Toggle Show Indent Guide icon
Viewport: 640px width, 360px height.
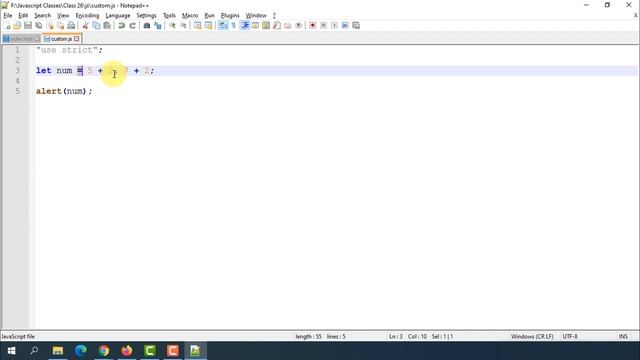[x=244, y=25]
